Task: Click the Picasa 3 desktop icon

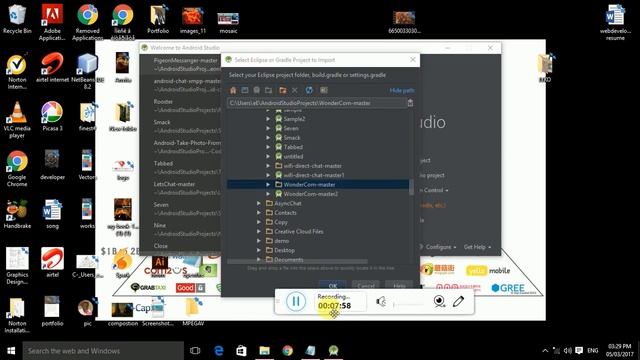Action: click(x=52, y=116)
